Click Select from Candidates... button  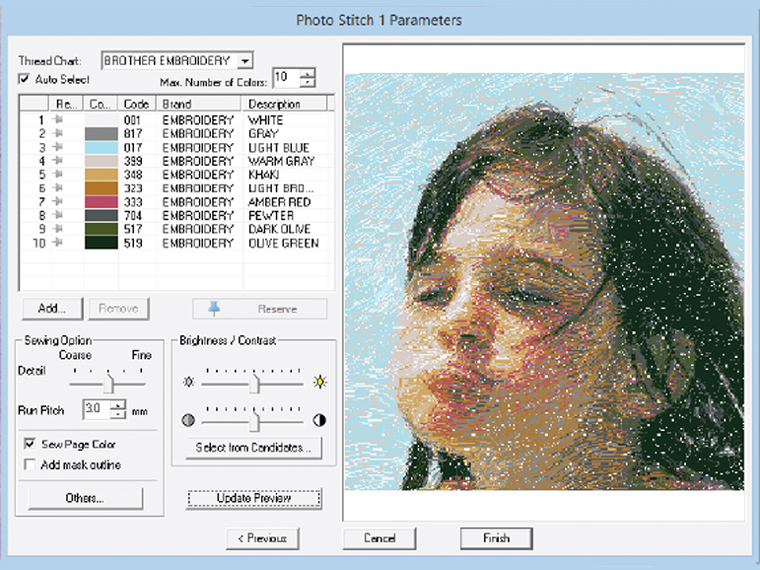point(253,447)
